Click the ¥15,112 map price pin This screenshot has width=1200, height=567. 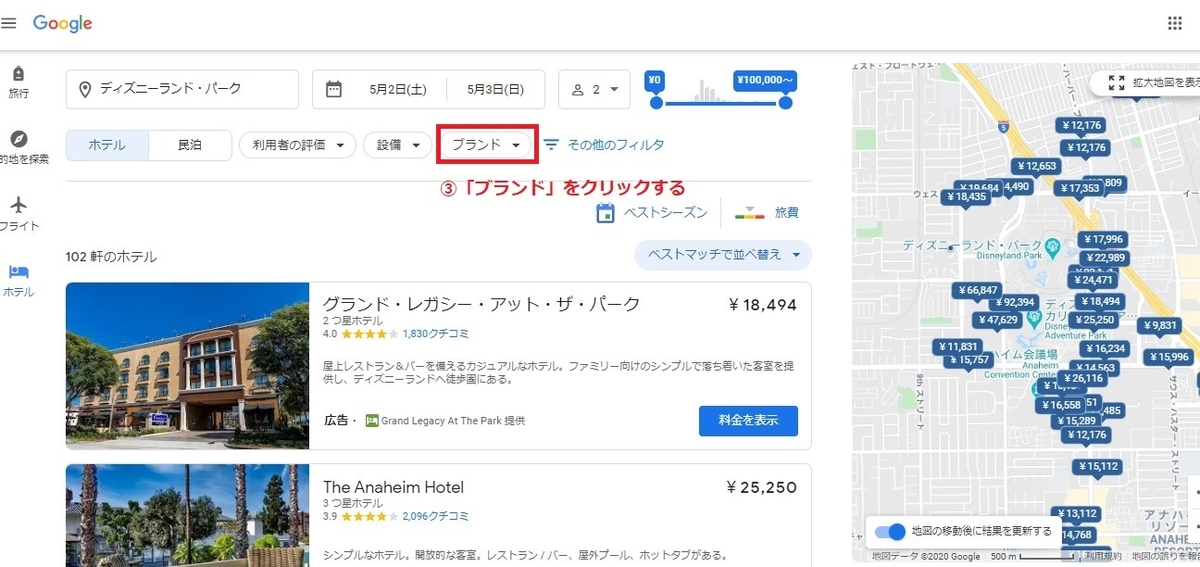(1098, 467)
